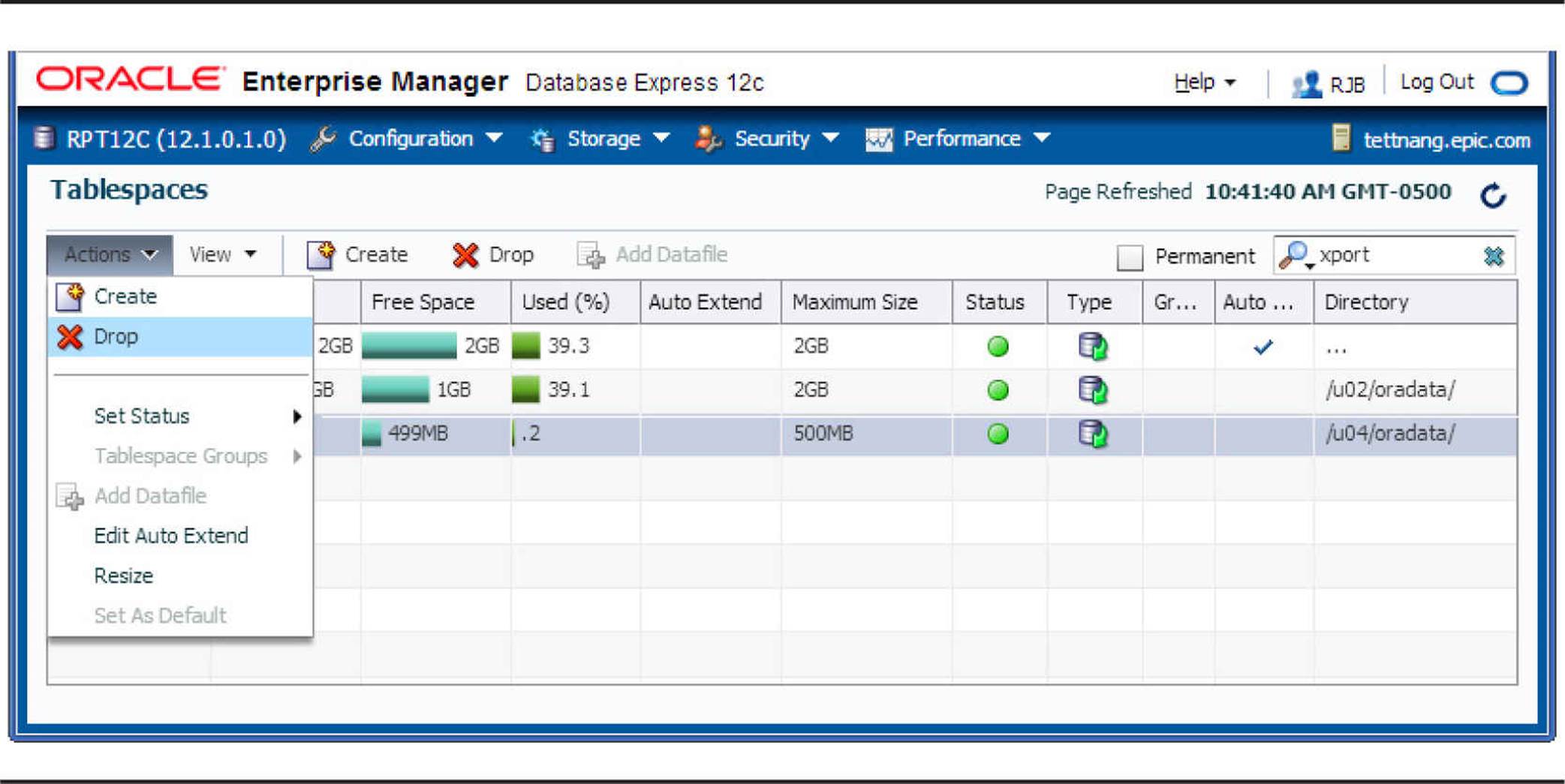Click the toolbar Add Datafile label

(x=671, y=255)
